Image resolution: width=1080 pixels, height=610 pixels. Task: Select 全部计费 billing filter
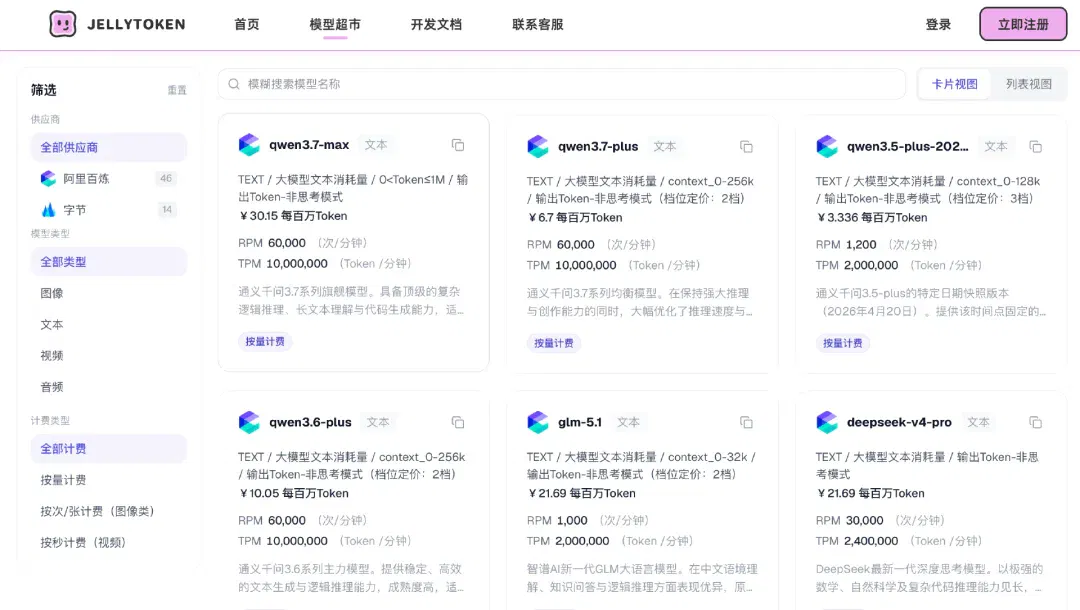click(109, 449)
